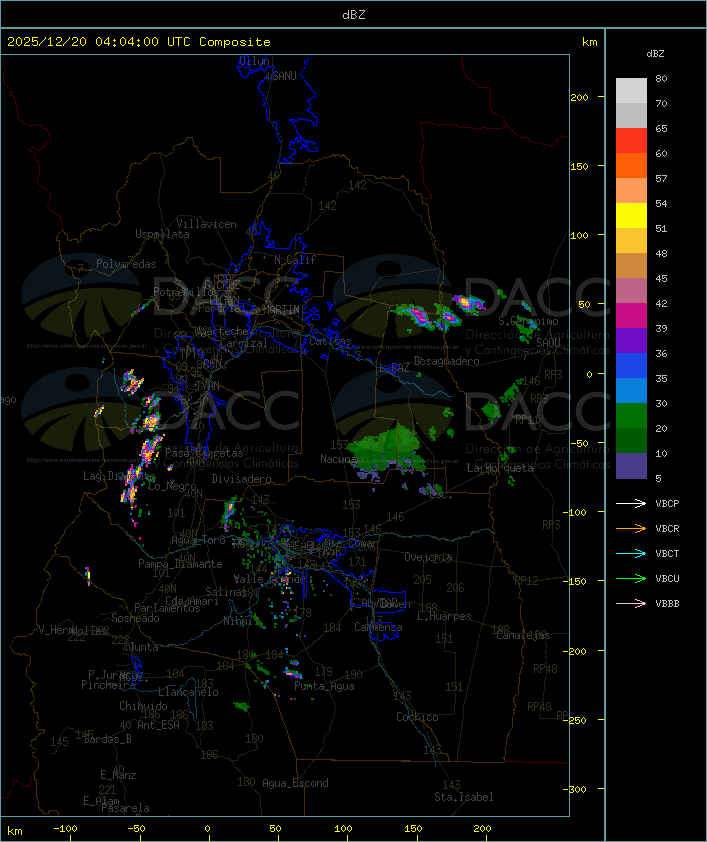Click the Punta_Agua map label
This screenshot has width=707, height=842.
point(324,686)
